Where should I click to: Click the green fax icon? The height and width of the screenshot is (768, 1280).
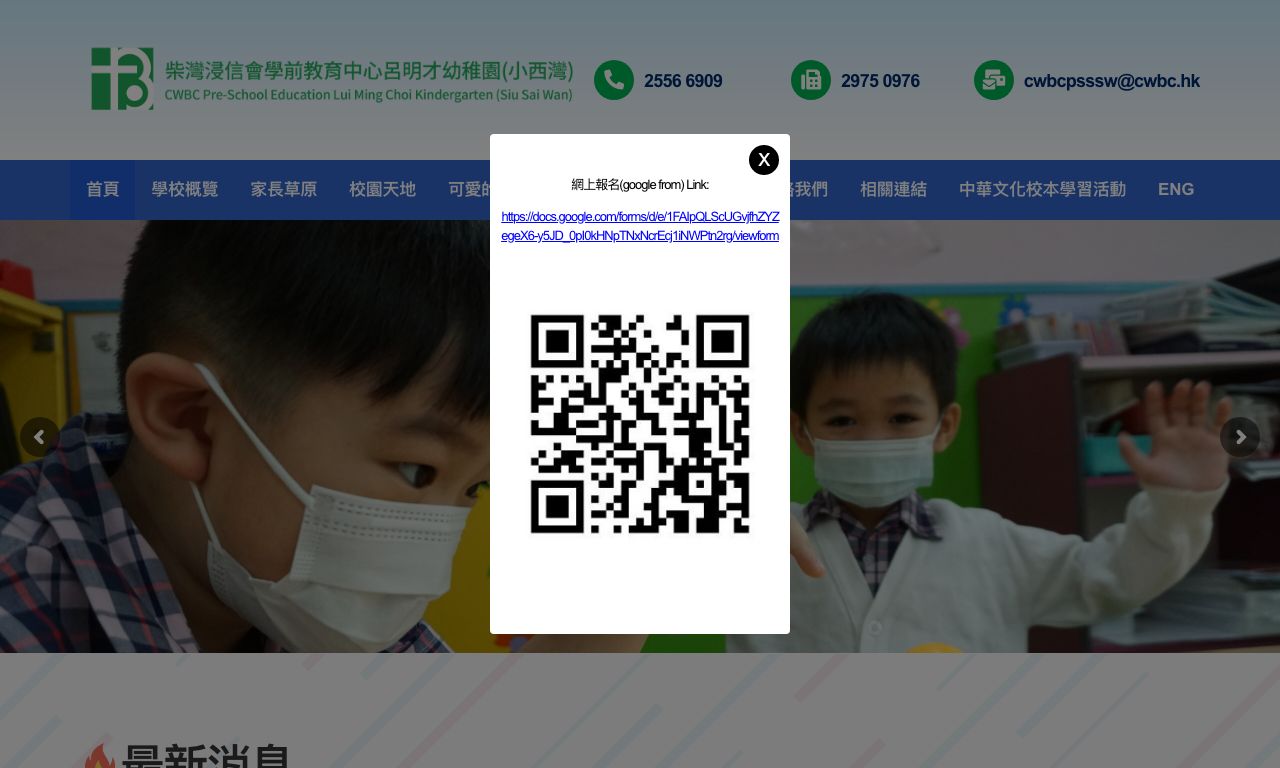[811, 81]
